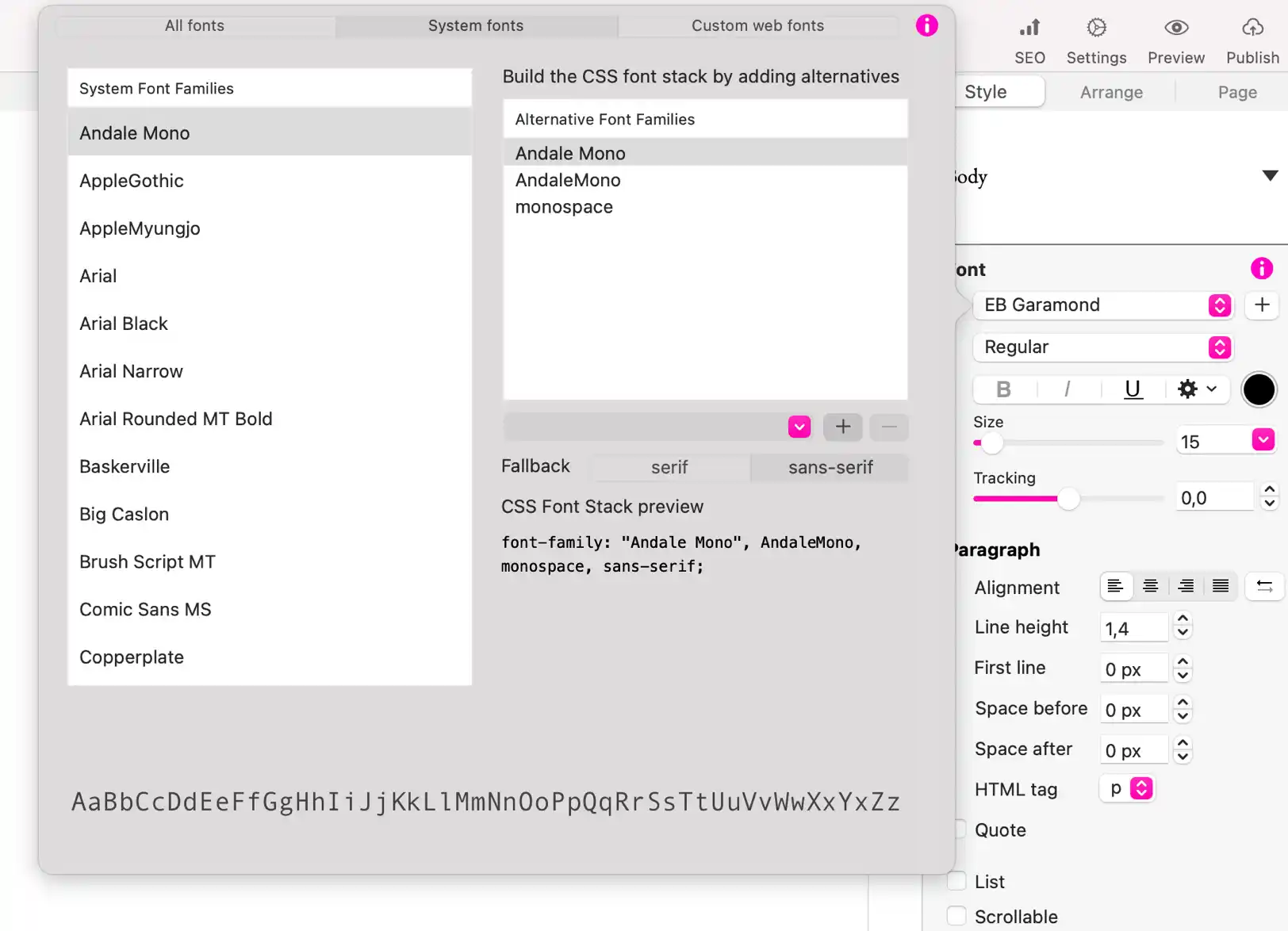1288x931 pixels.
Task: Add alternative font with plus button
Action: pyautogui.click(x=842, y=427)
